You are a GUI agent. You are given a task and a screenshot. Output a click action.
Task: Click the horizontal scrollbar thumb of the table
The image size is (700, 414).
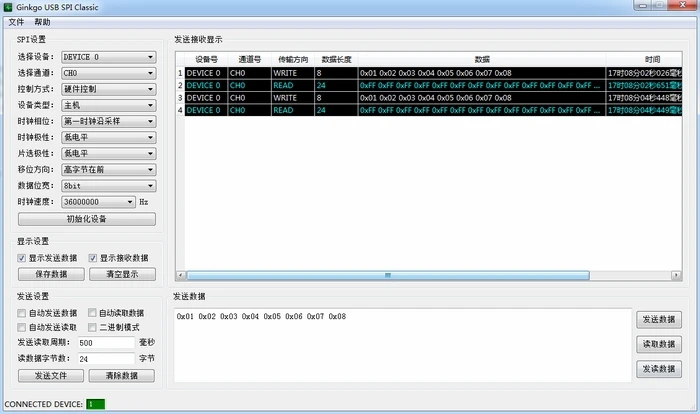(x=388, y=276)
